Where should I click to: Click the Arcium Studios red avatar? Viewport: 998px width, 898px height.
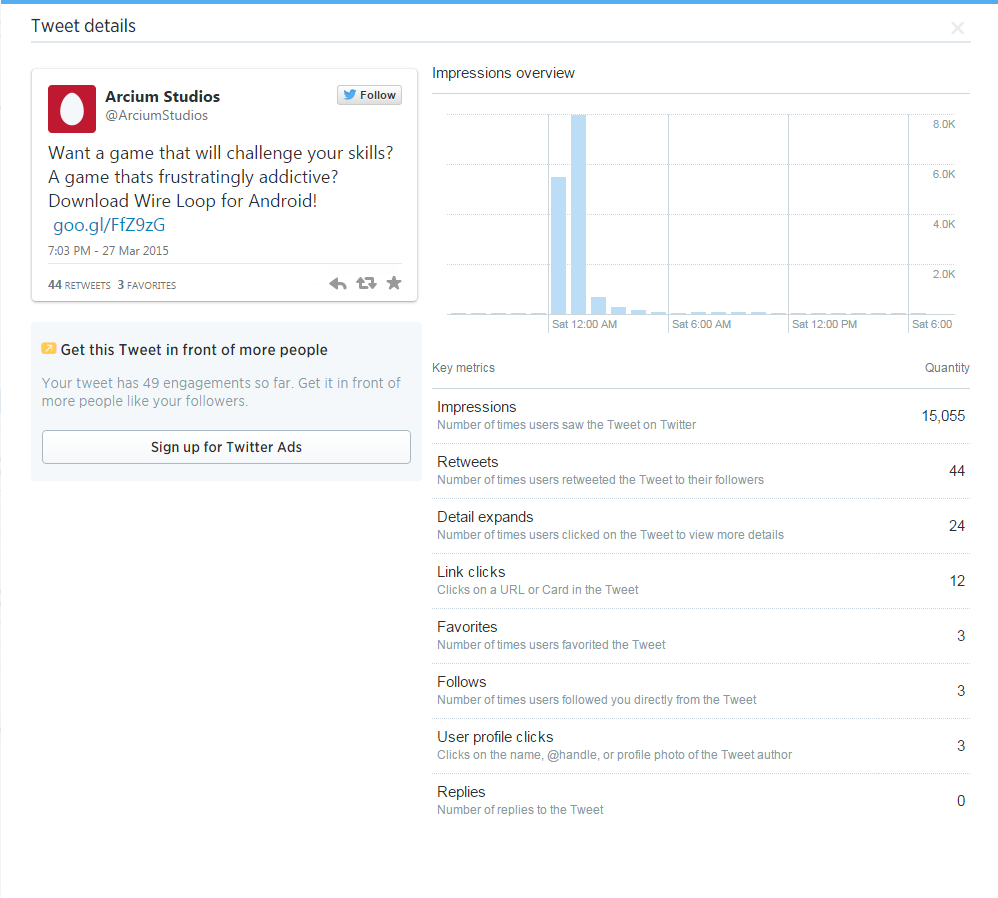click(x=72, y=109)
